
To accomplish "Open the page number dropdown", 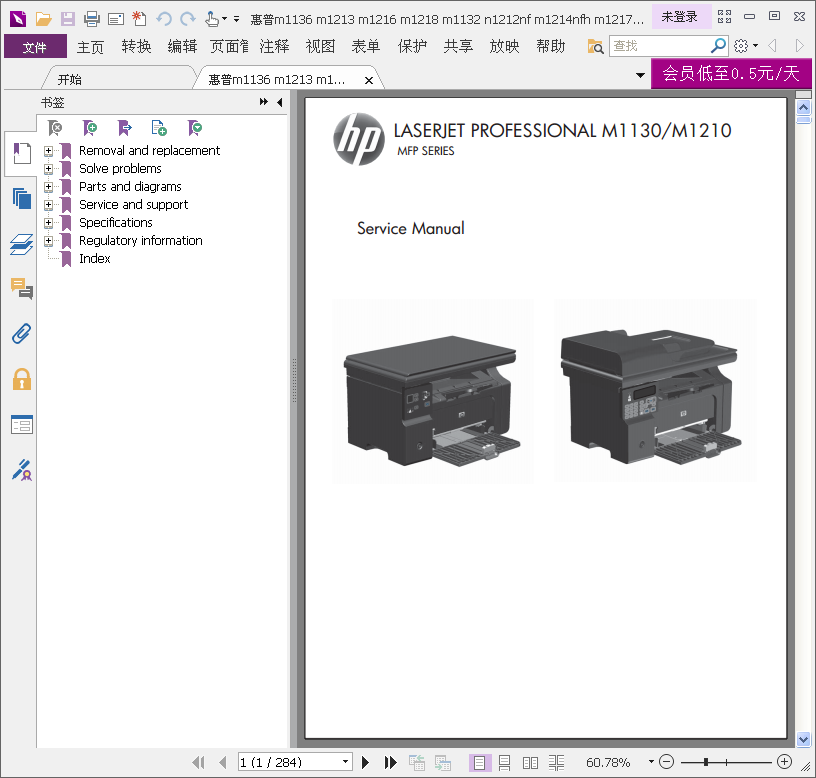I will (345, 762).
